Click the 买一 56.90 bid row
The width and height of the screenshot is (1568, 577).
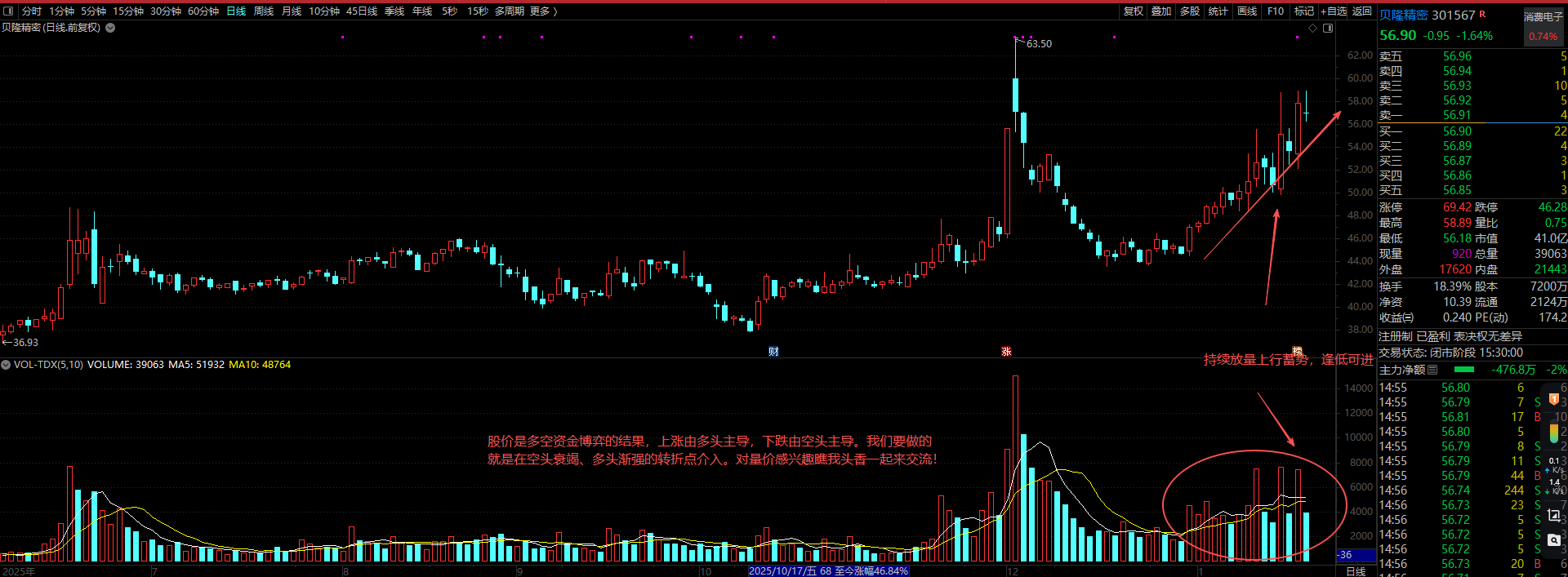tap(1472, 131)
